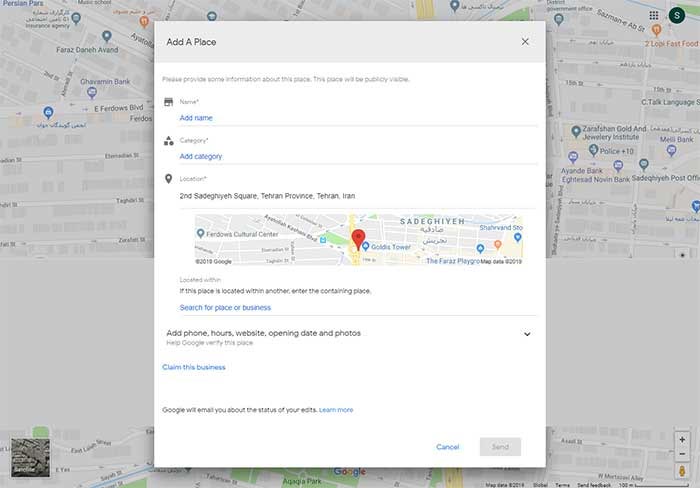
Task: Close the Add A Place dialog
Action: [525, 42]
